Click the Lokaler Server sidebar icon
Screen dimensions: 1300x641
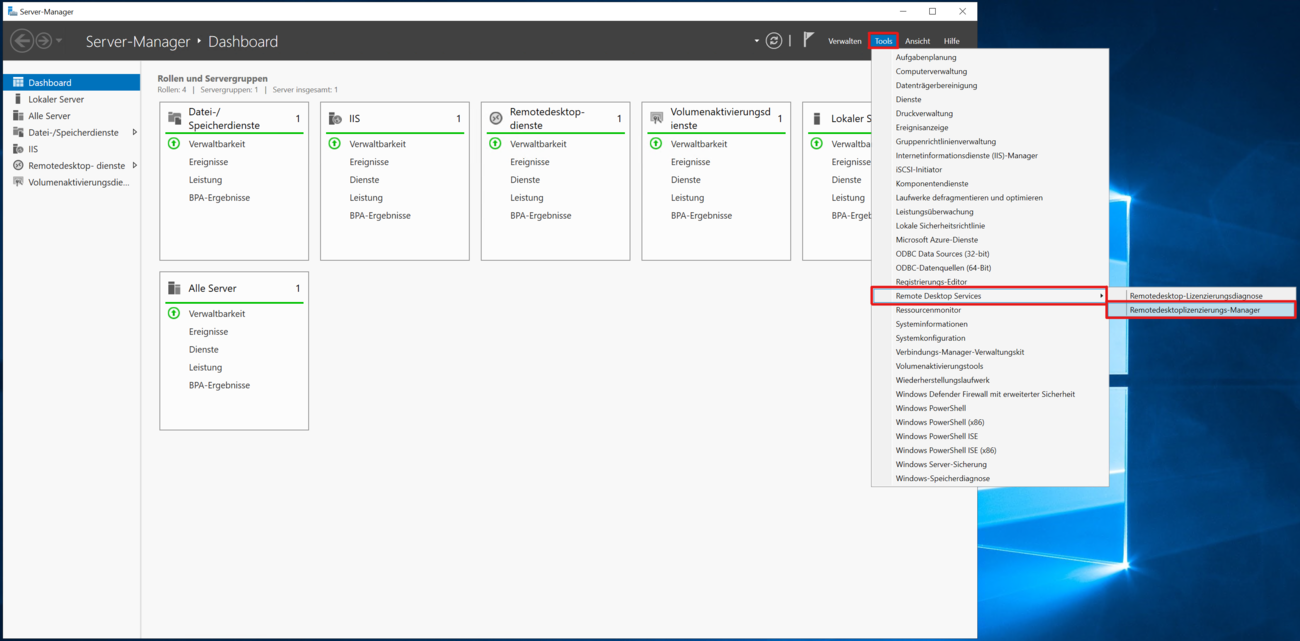coord(18,99)
